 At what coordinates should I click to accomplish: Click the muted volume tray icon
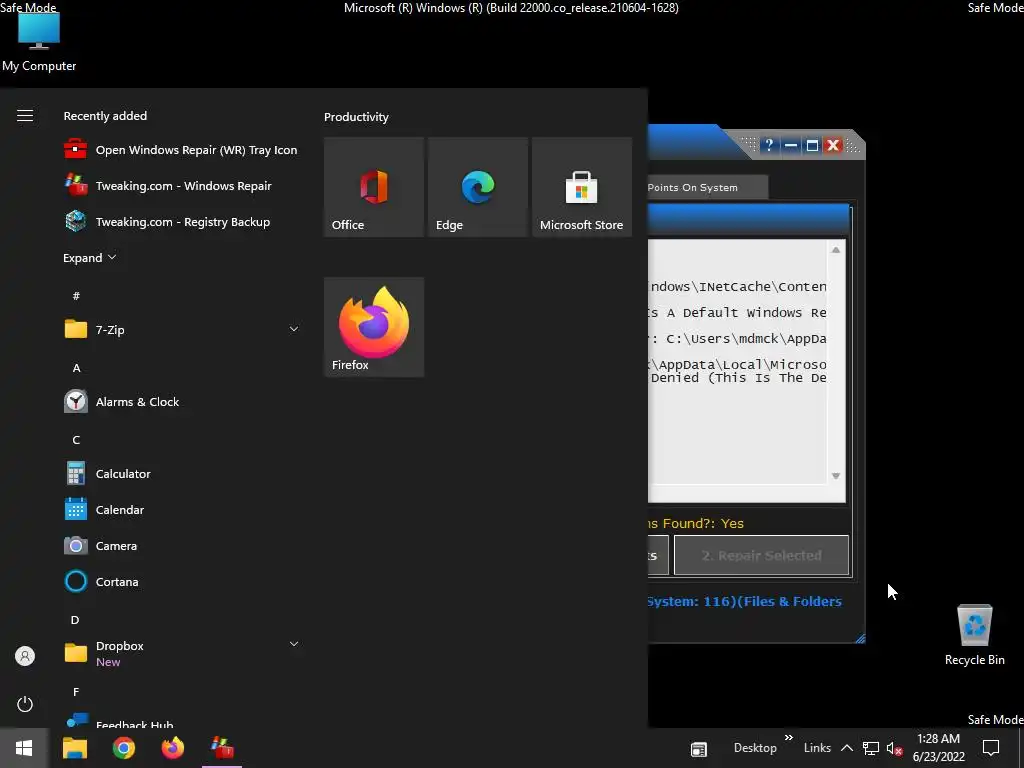pos(894,748)
